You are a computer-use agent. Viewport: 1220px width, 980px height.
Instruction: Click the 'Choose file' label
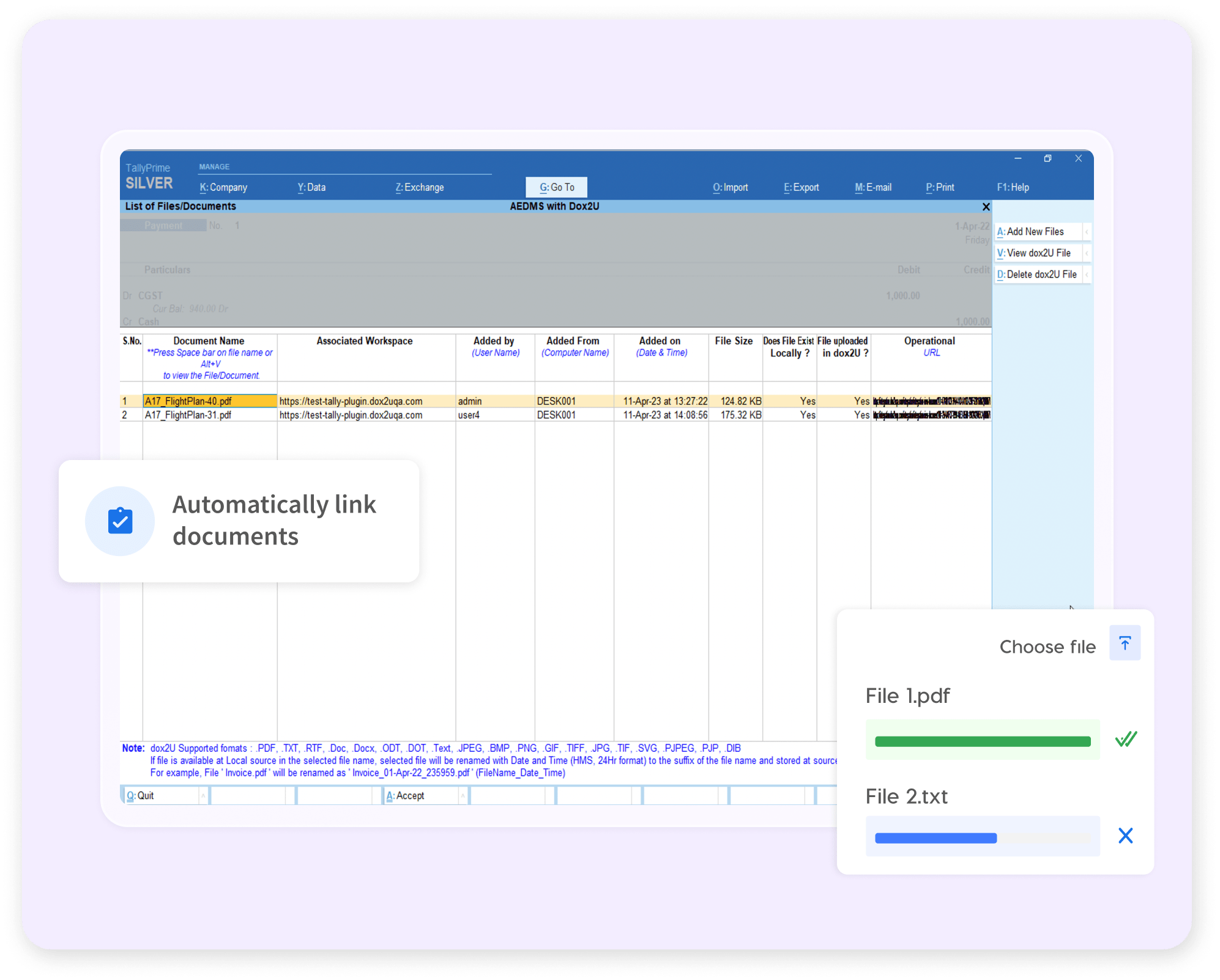(x=1047, y=647)
